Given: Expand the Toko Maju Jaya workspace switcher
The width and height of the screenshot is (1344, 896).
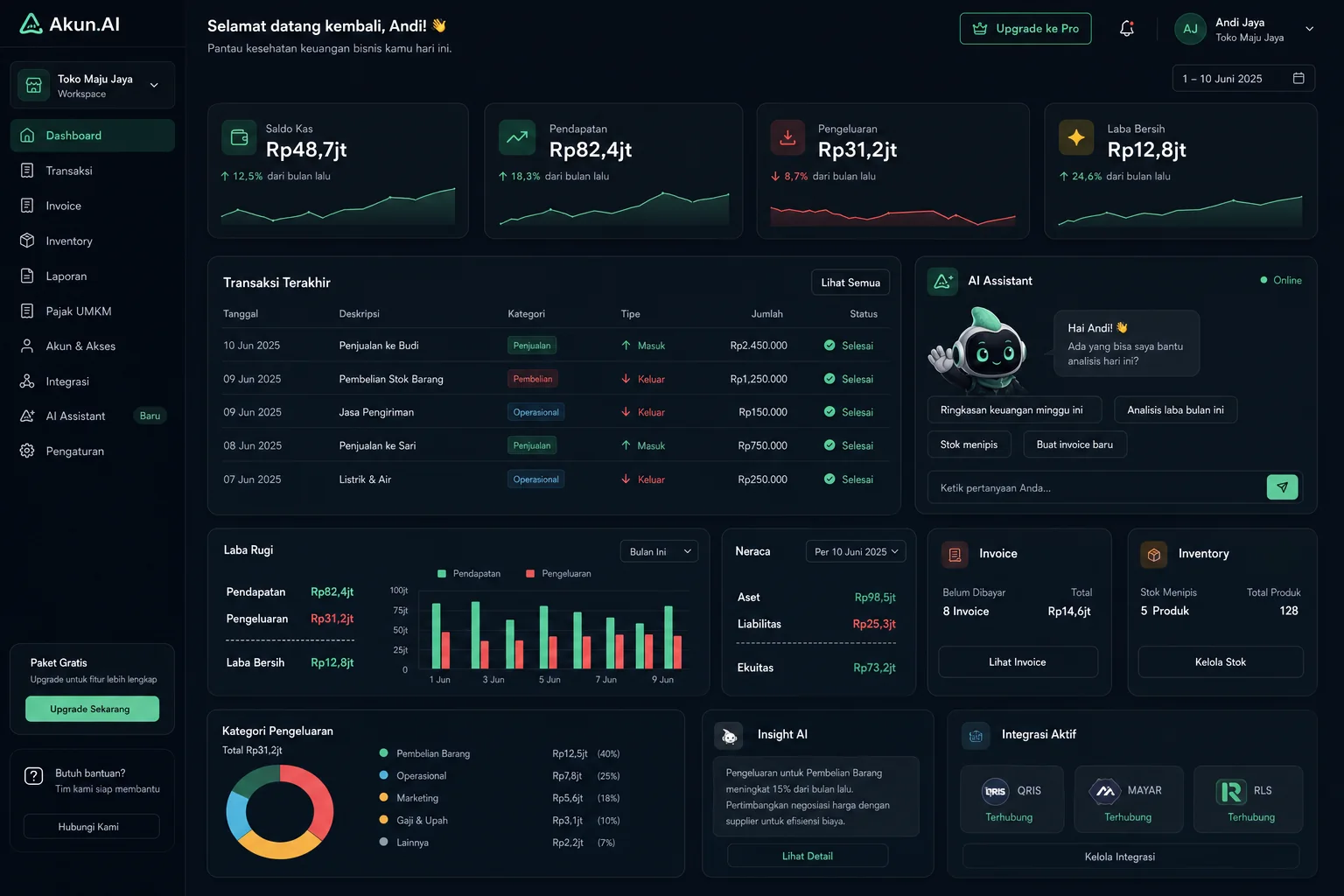Looking at the screenshot, I should click(x=92, y=85).
